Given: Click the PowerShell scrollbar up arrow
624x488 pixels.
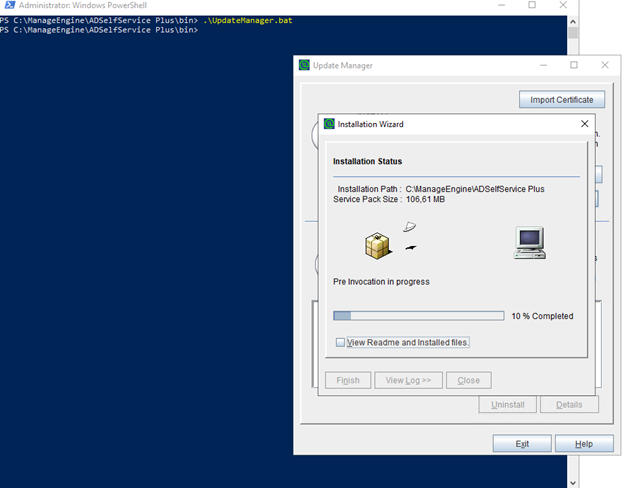Looking at the screenshot, I should pos(573,21).
